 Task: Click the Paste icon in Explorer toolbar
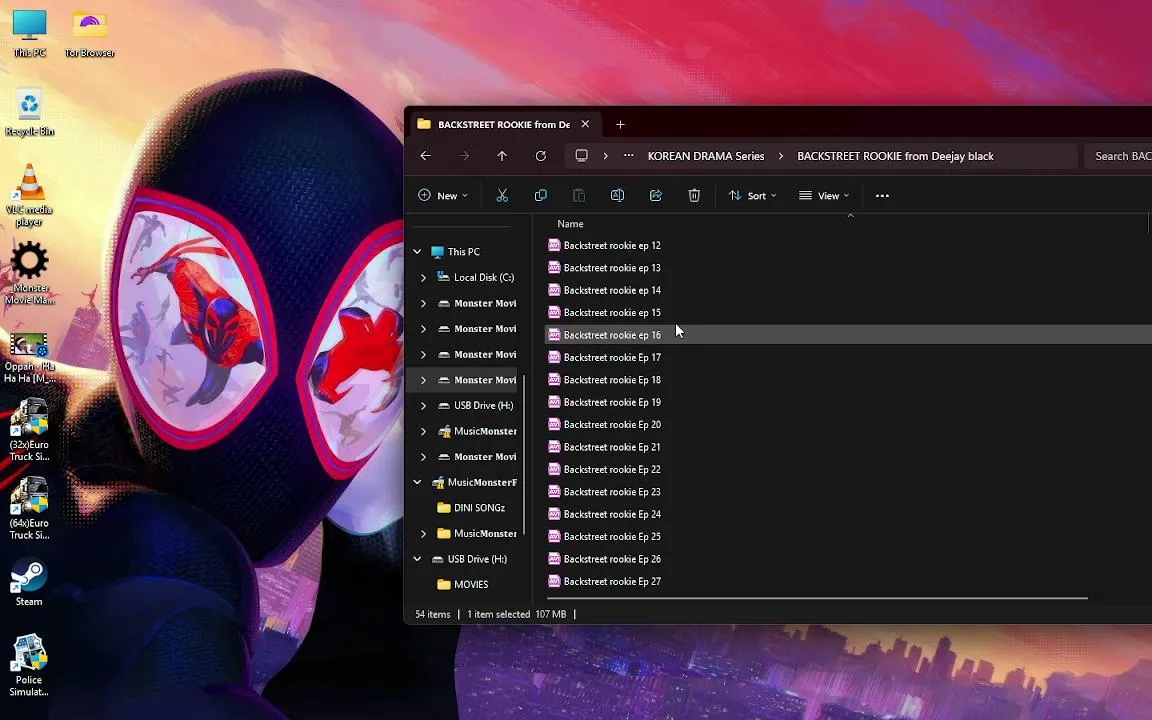tap(579, 195)
